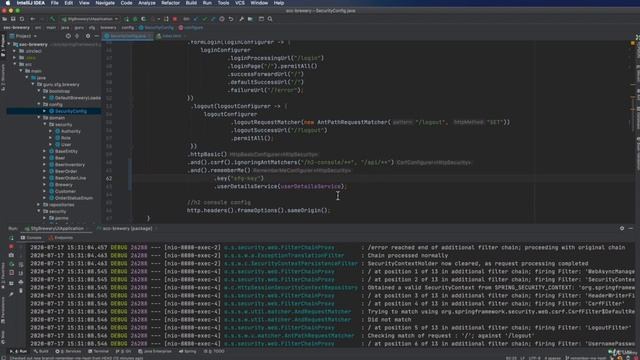Screen dimensions: 640x360
Task: Open the TODO tool window button
Action: point(214,351)
